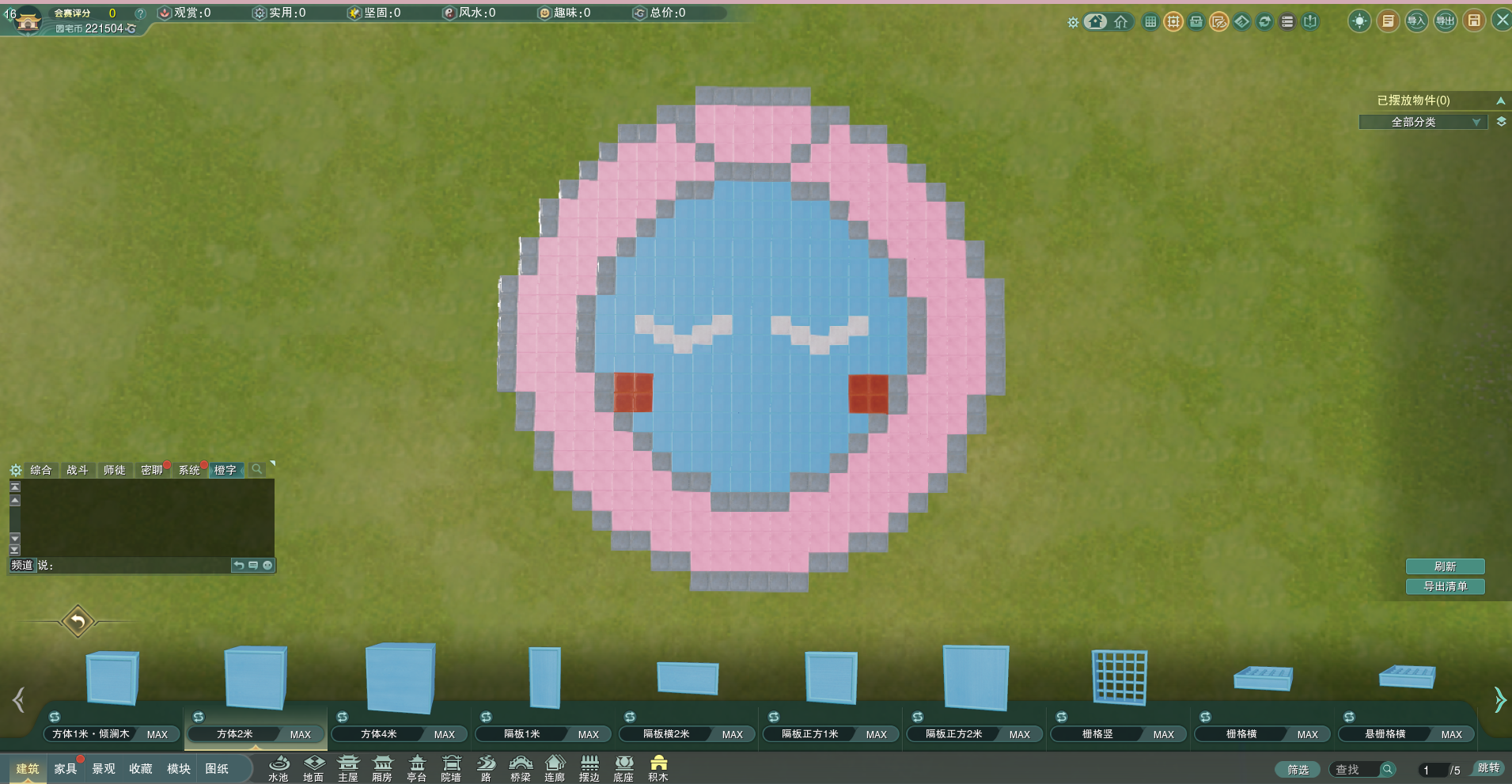This screenshot has width=1512, height=784.
Task: Jump chat log to the top
Action: (15, 487)
